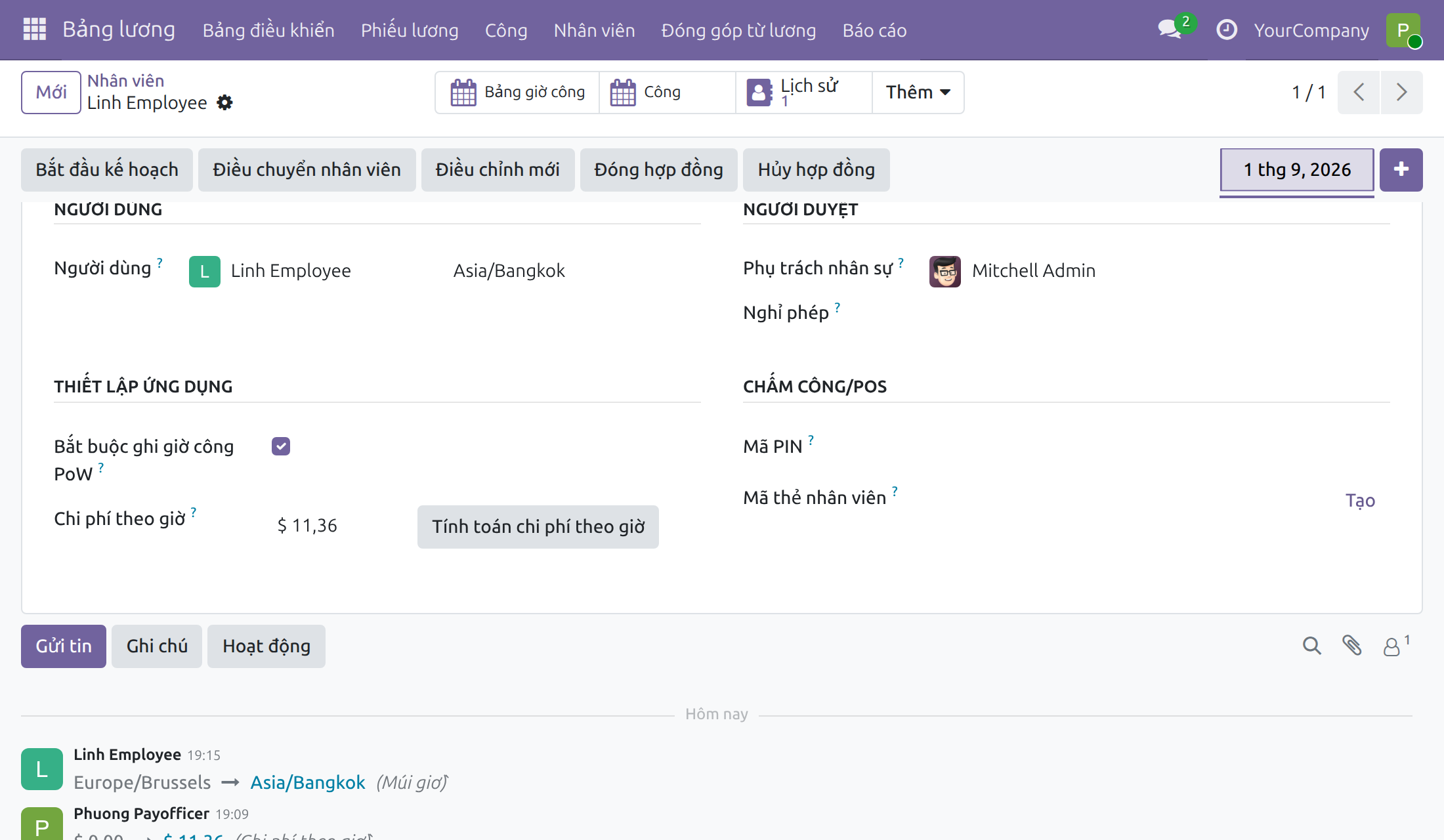The width and height of the screenshot is (1444, 840).
Task: Open the activities clock icon
Action: click(1227, 30)
